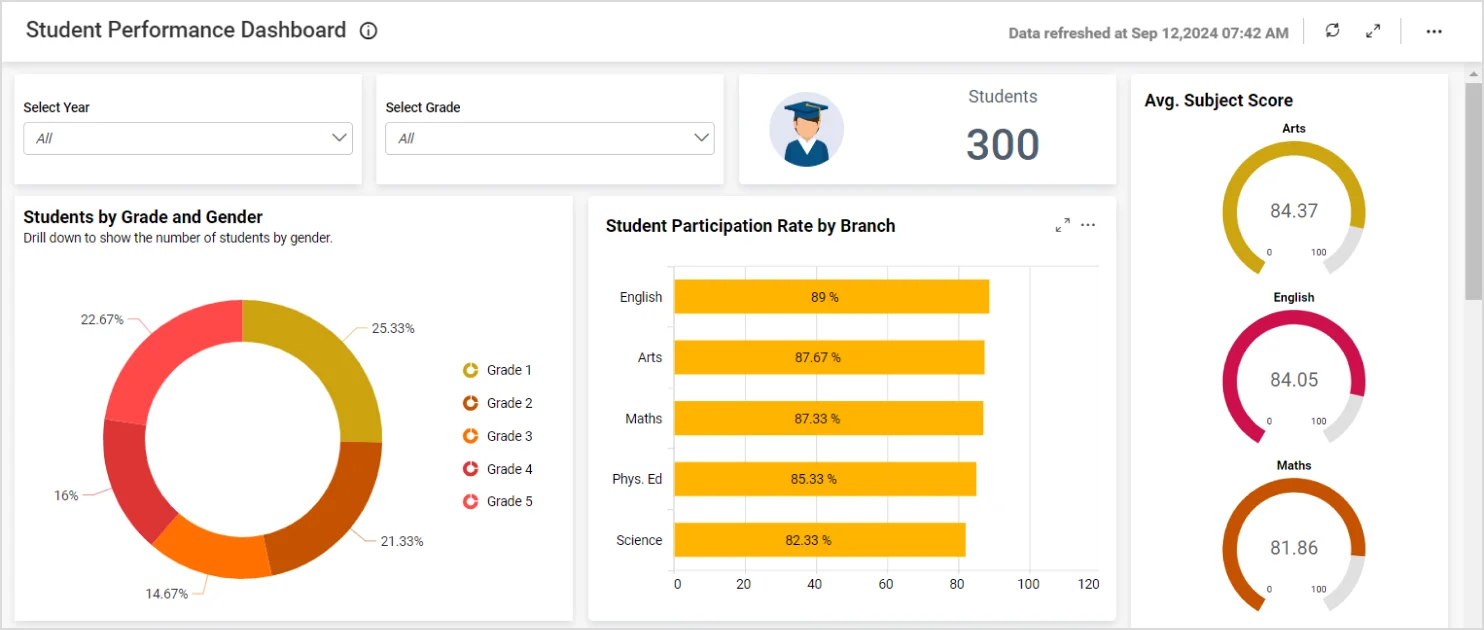
Task: Open the Select Year dropdown
Action: pyautogui.click(x=187, y=139)
